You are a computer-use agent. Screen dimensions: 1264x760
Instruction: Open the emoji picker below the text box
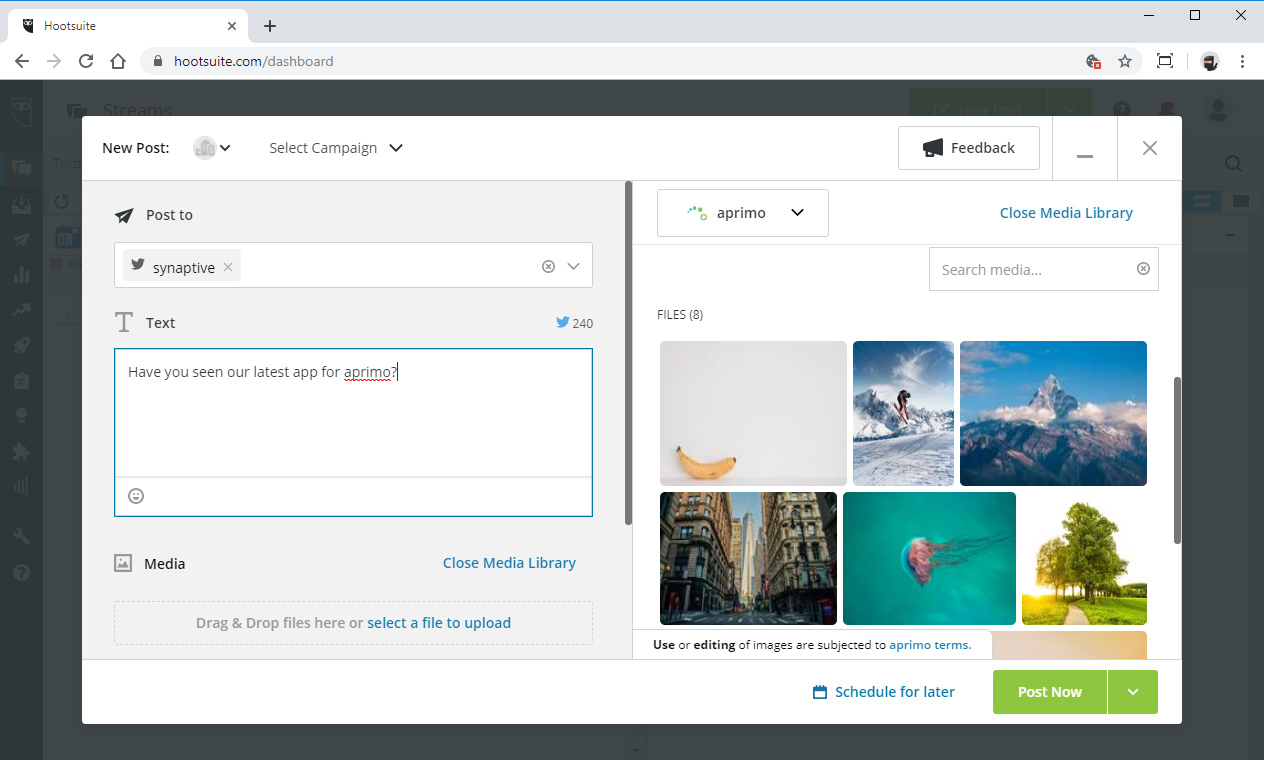136,496
